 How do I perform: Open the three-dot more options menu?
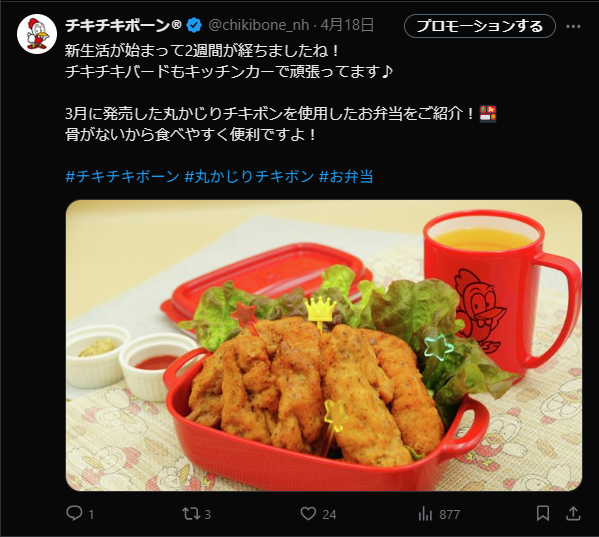[573, 26]
